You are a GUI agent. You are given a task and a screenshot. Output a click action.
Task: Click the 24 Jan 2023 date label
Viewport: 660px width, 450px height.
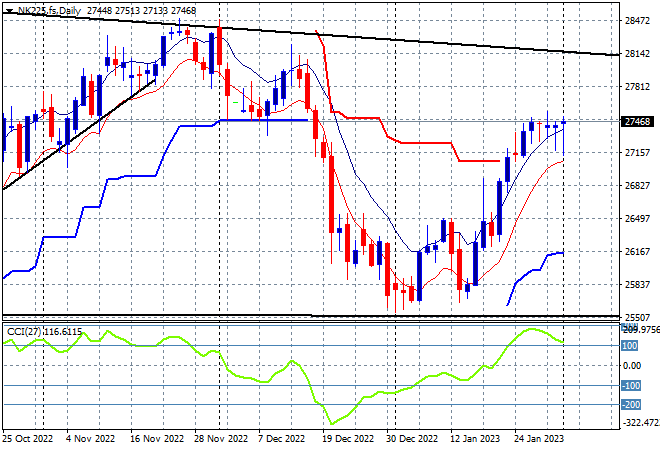[539, 439]
